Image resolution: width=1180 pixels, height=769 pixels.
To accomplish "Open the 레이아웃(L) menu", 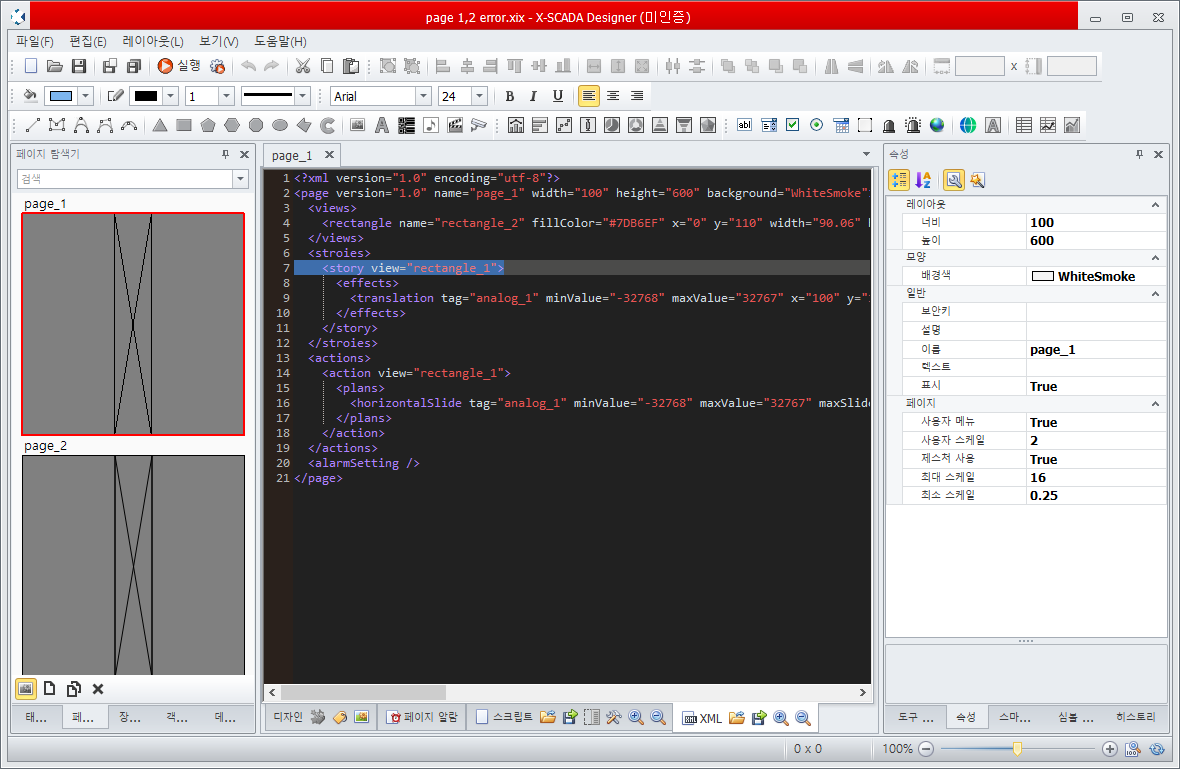I will click(x=153, y=41).
